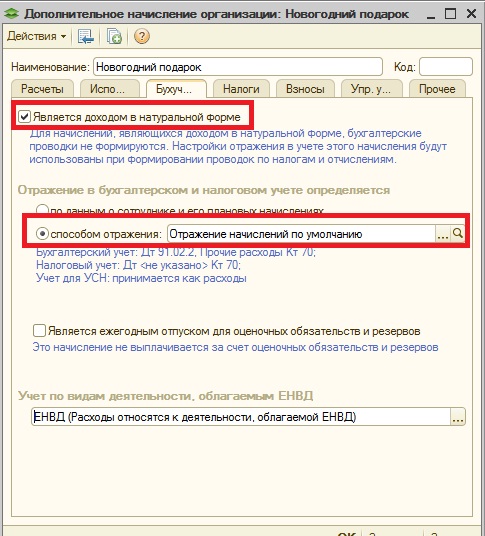Screen dimensions: 485x536
Task: Click the magnifier icon beside the reflection method field
Action: pos(457,234)
